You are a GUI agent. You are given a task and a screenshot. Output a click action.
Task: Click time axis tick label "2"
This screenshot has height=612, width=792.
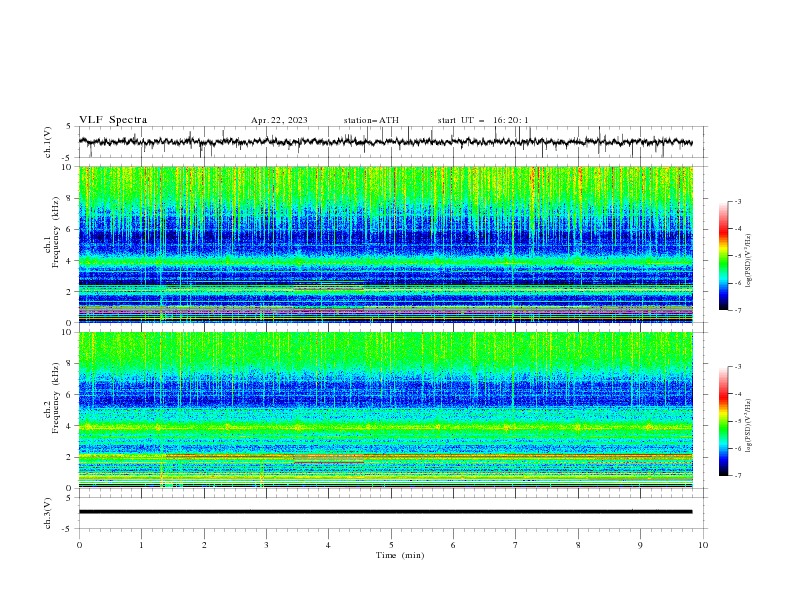click(x=204, y=545)
